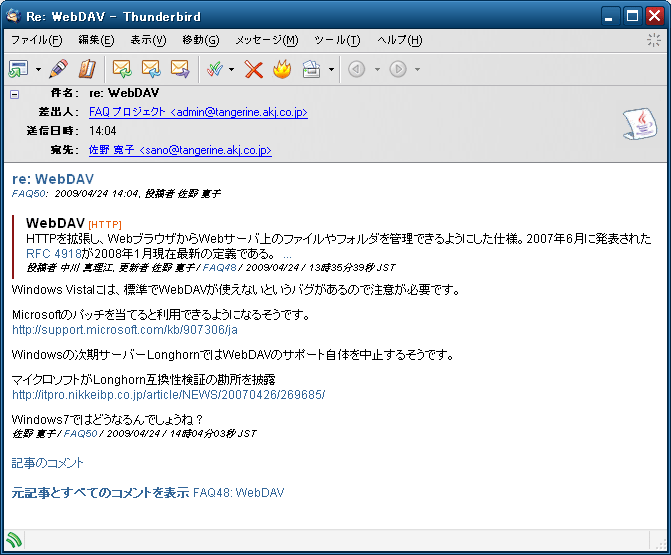Click 元記事とすべてのコメントを表示 link

100,493
